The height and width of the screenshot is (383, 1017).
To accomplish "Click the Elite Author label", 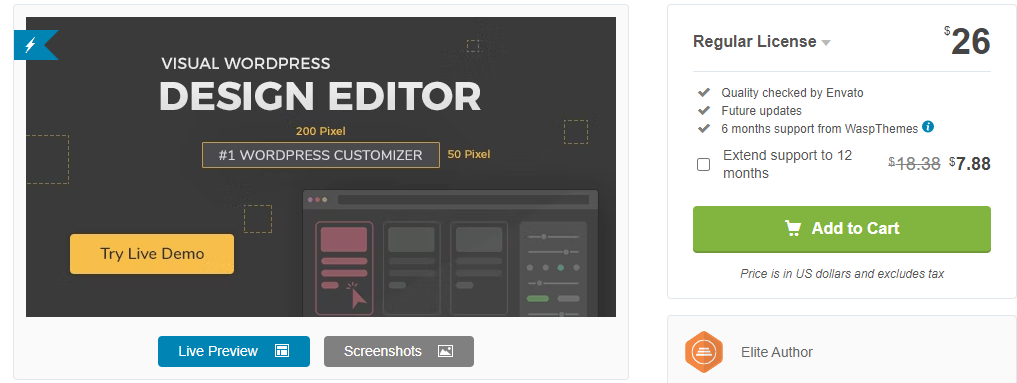I will [776, 353].
